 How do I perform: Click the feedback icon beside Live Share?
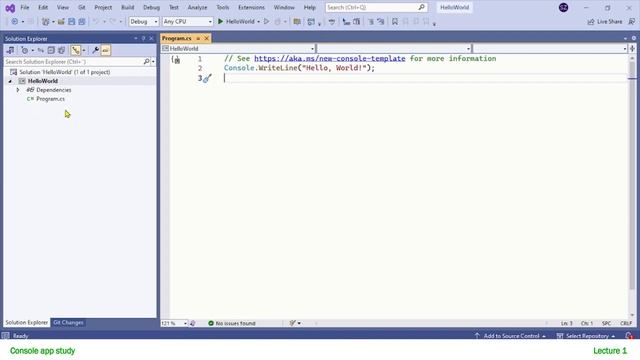click(632, 22)
